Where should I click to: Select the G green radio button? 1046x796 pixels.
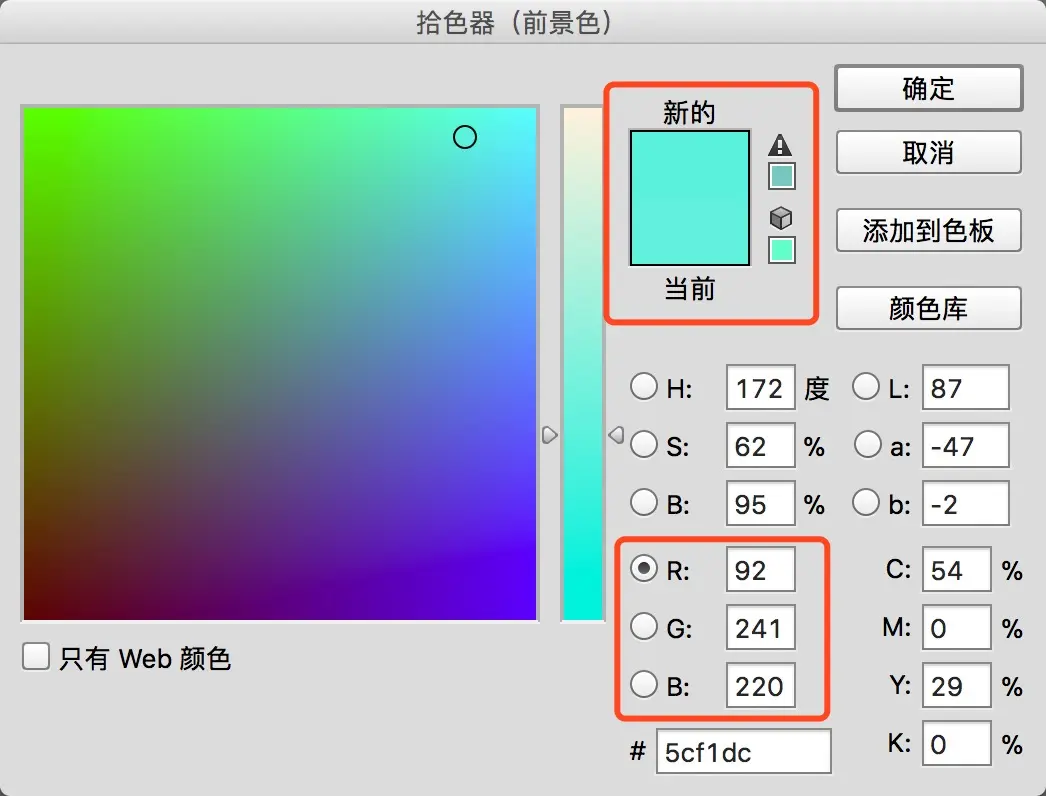pos(644,627)
